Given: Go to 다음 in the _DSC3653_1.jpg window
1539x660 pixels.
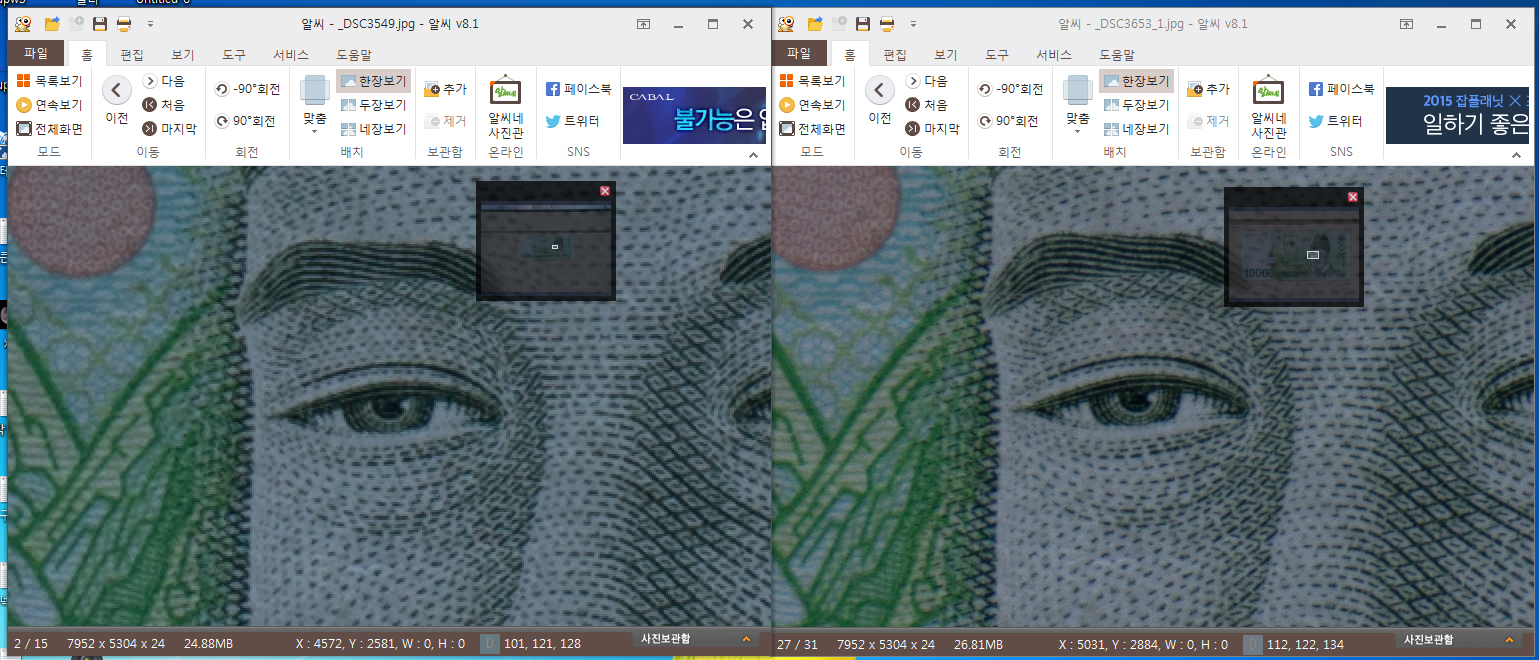Looking at the screenshot, I should click(x=927, y=81).
